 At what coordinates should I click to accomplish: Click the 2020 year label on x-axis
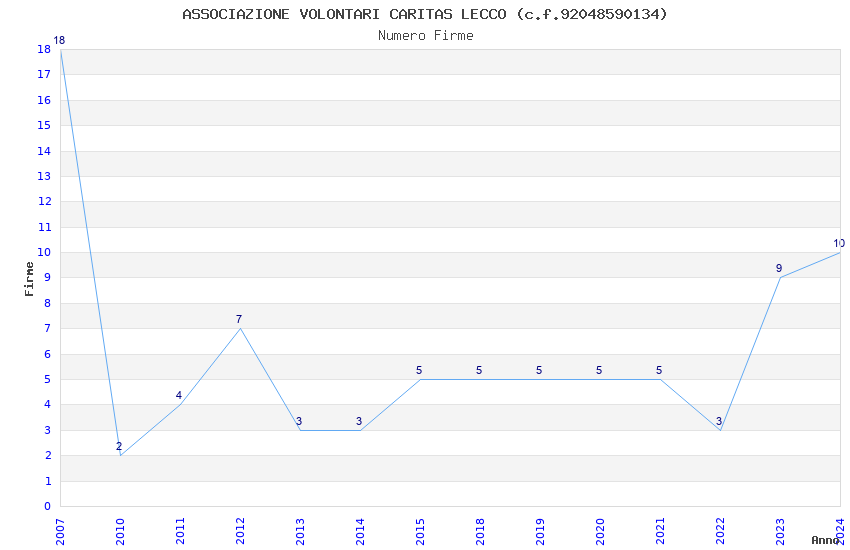coord(600,532)
